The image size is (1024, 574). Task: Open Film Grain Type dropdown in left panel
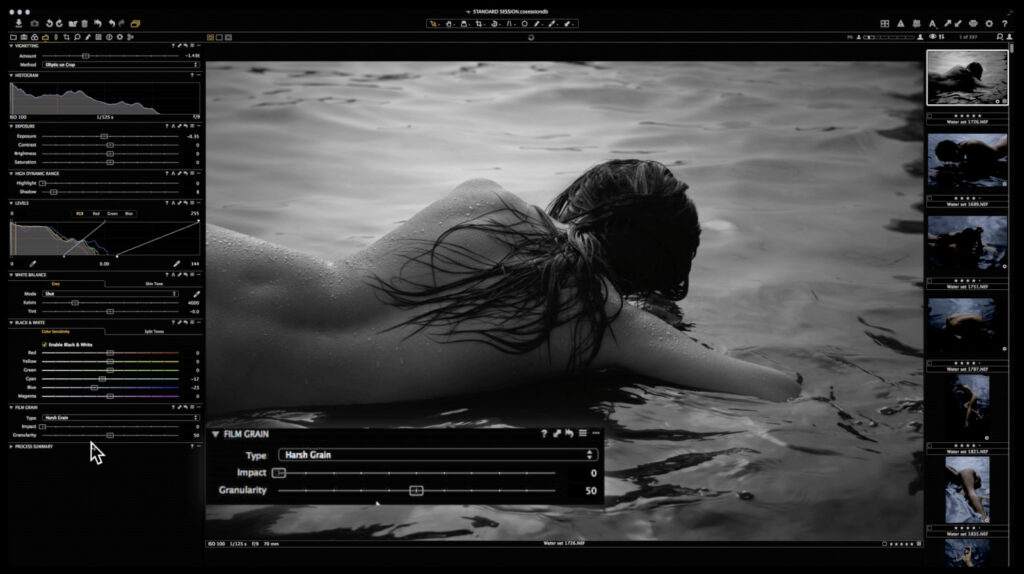click(120, 417)
